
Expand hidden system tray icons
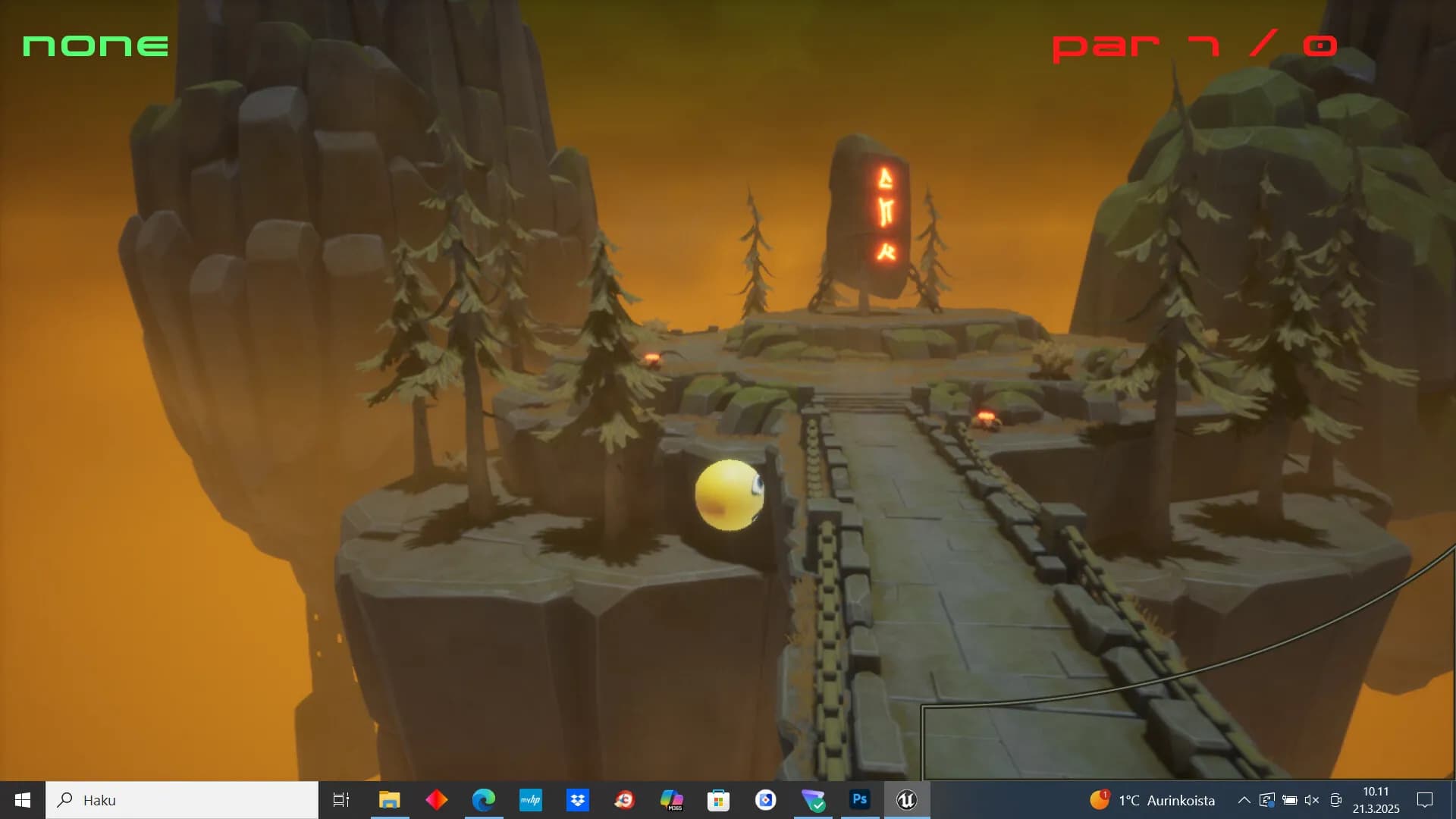coord(1244,800)
